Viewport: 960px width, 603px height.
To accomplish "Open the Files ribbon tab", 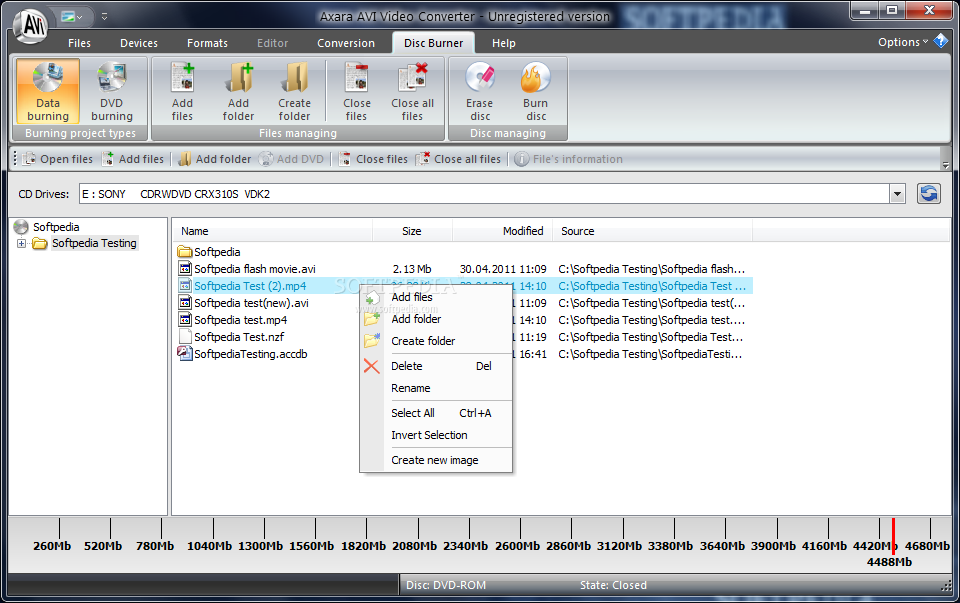I will pyautogui.click(x=79, y=43).
